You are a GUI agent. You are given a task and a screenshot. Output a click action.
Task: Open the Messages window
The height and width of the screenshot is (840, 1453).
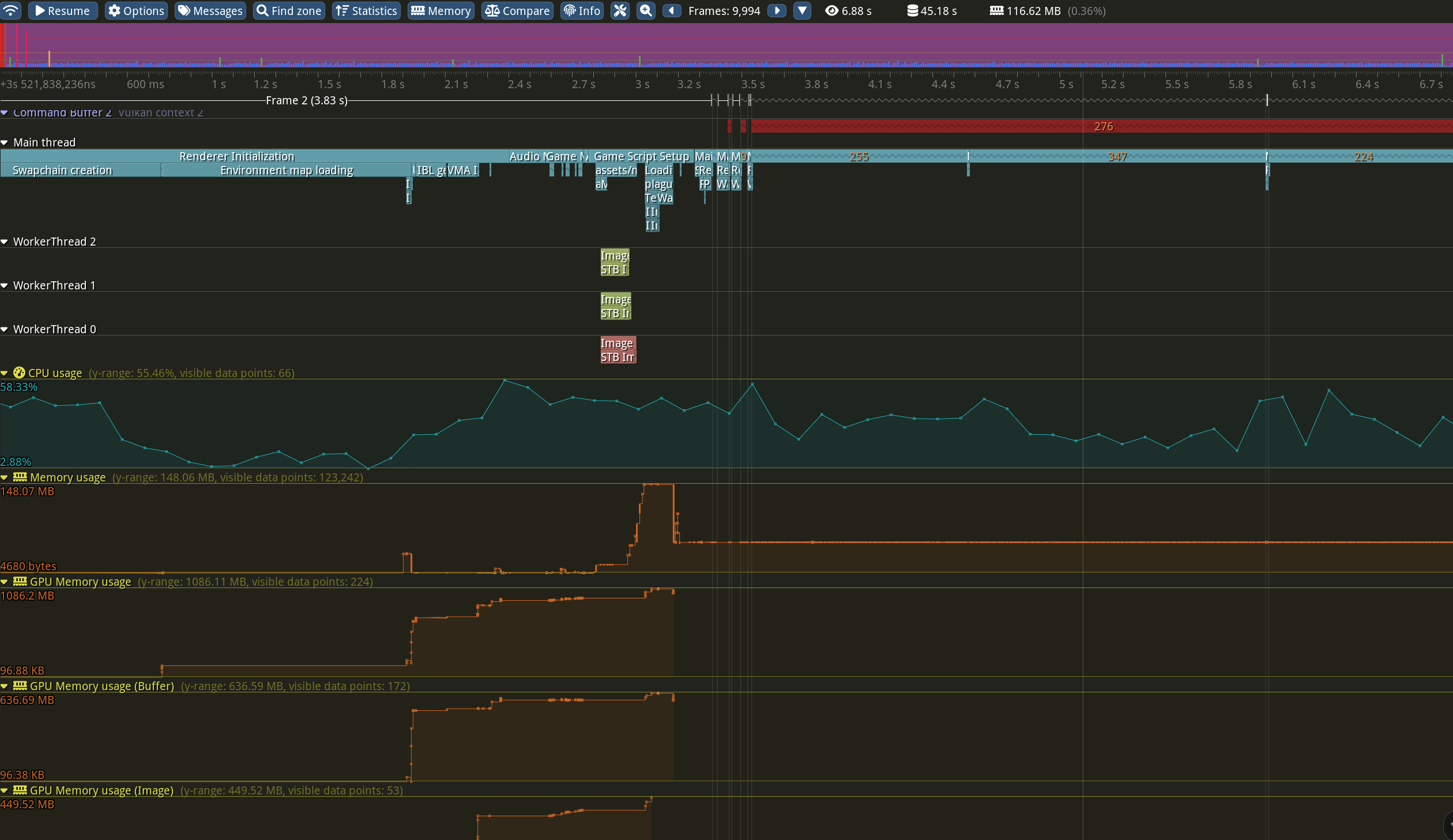coord(210,10)
